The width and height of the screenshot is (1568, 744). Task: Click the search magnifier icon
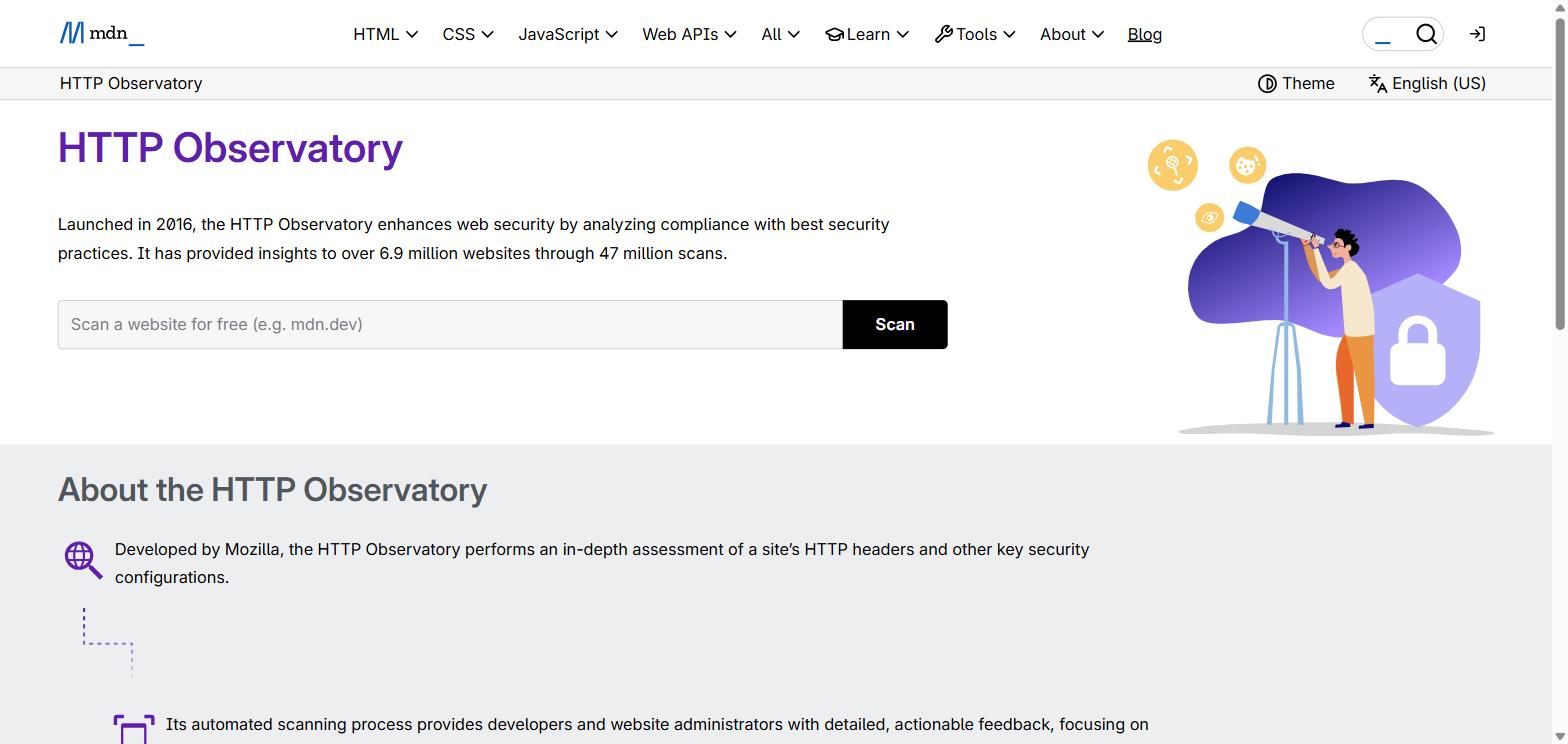click(x=1426, y=34)
